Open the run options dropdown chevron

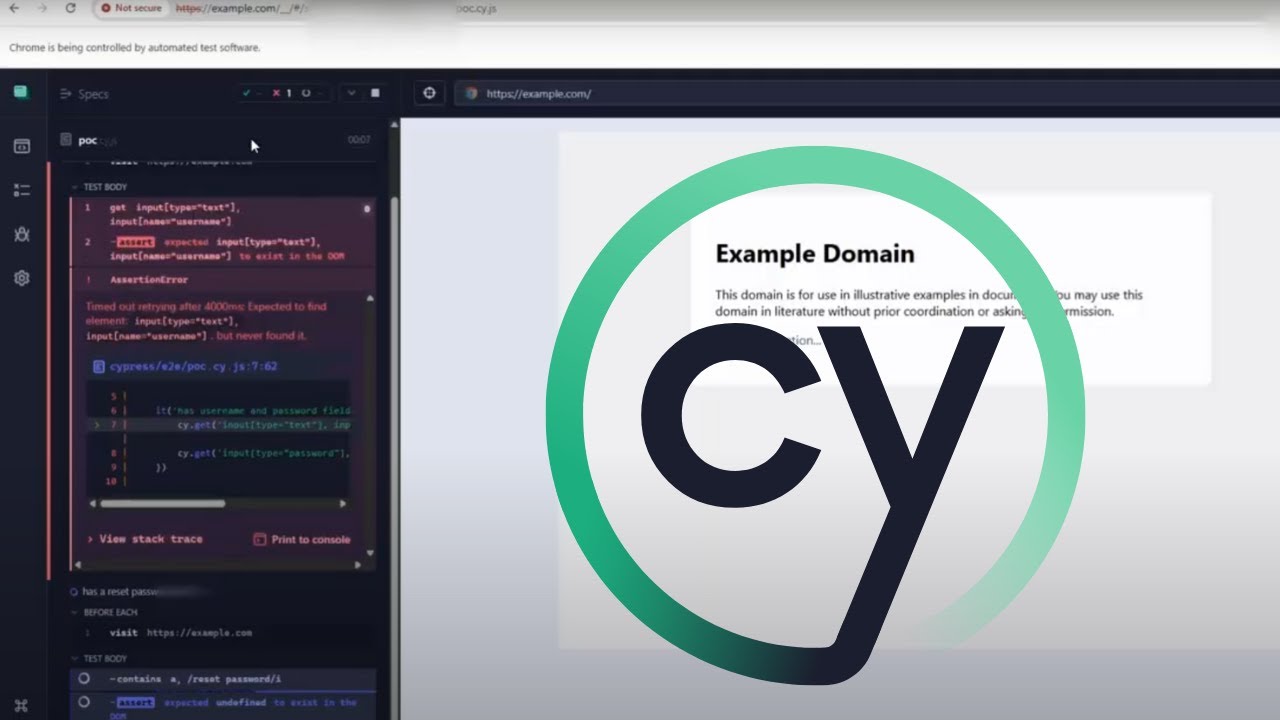[351, 93]
